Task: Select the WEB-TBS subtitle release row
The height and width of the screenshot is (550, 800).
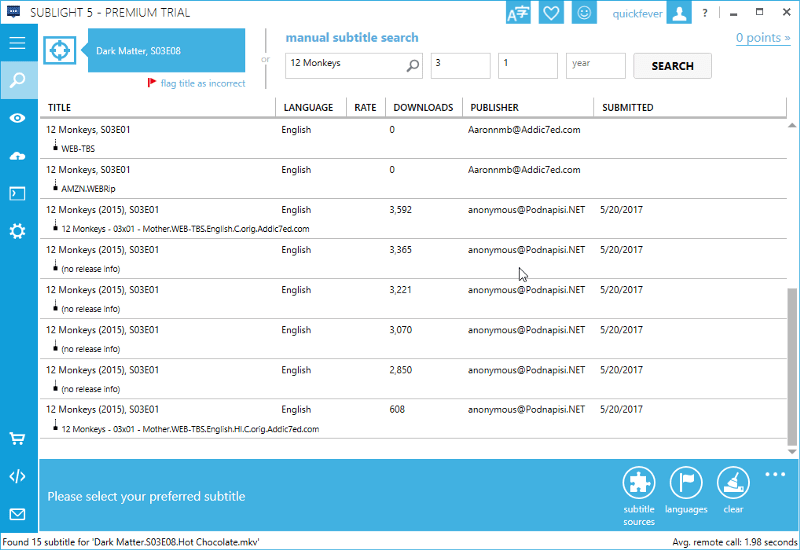Action: [x=413, y=139]
